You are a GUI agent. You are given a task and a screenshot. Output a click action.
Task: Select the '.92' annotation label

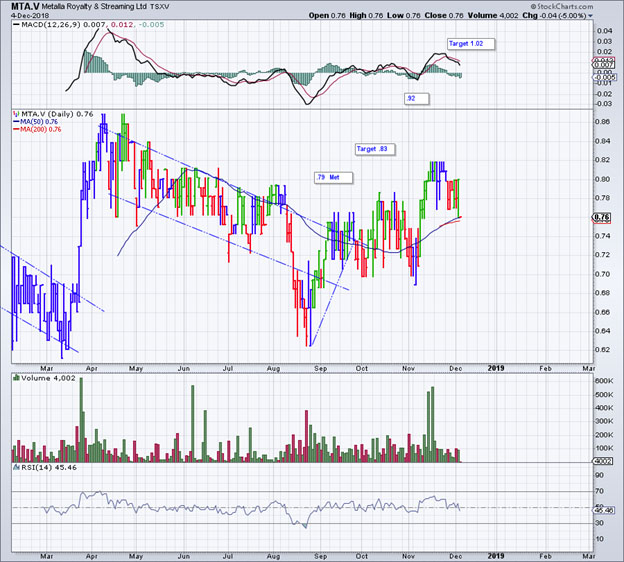pyautogui.click(x=417, y=98)
